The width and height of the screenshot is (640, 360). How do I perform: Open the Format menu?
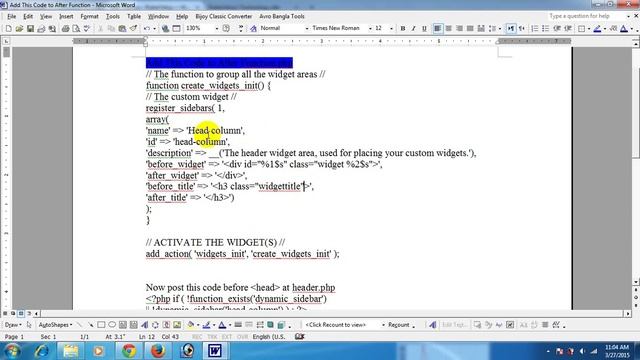89,16
